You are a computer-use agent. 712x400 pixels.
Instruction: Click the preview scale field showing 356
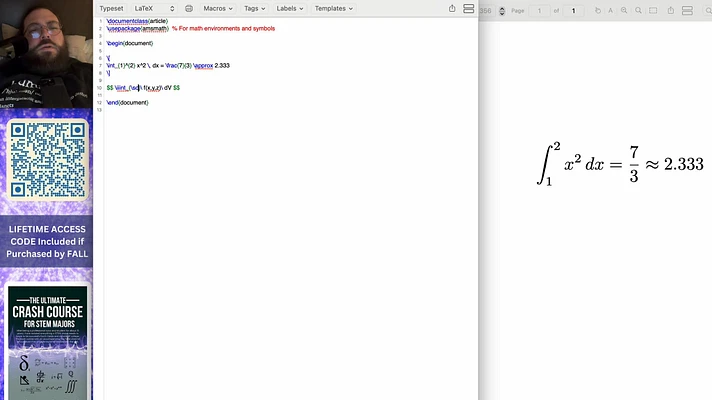[486, 11]
